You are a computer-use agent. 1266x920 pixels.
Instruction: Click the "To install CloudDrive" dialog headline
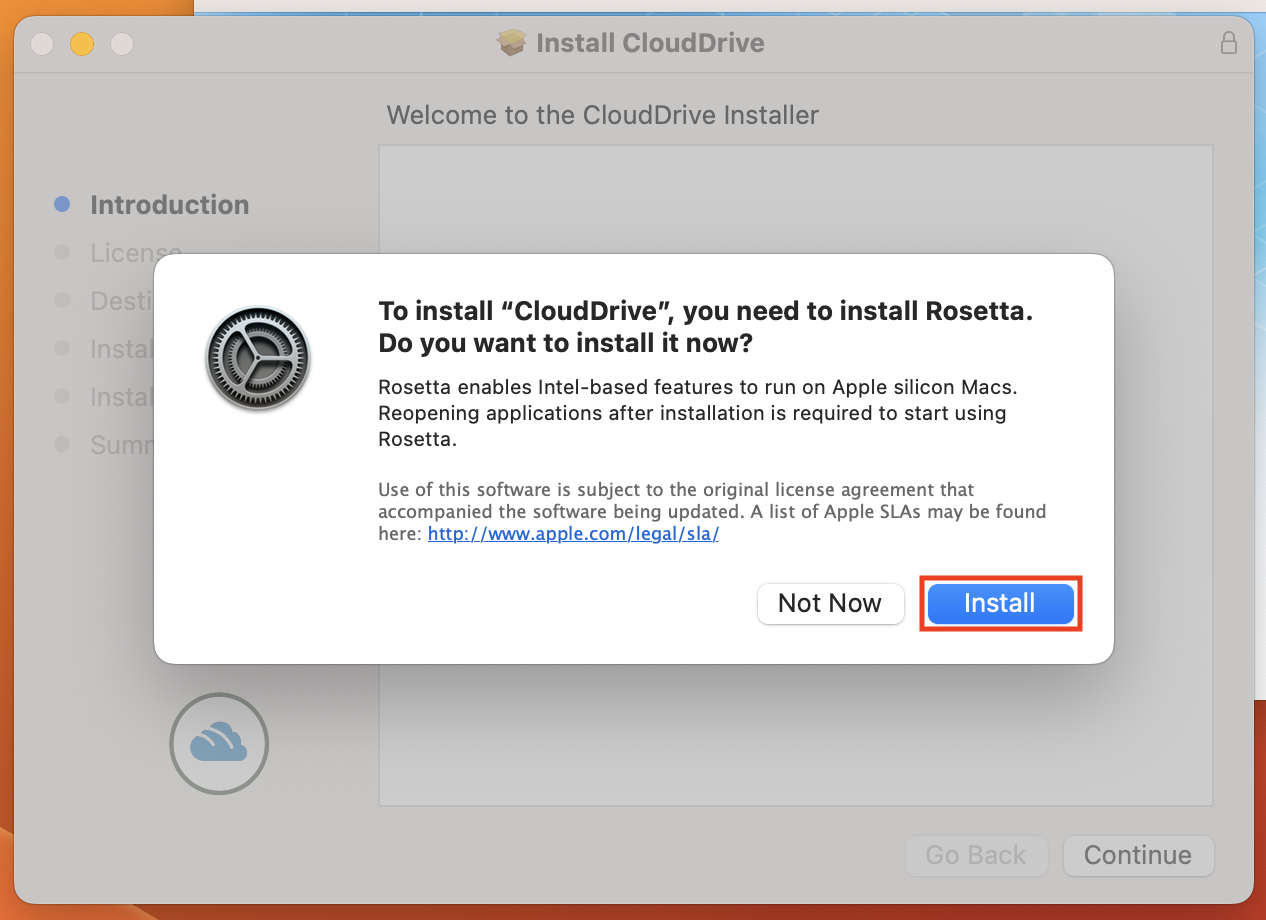pyautogui.click(x=705, y=327)
